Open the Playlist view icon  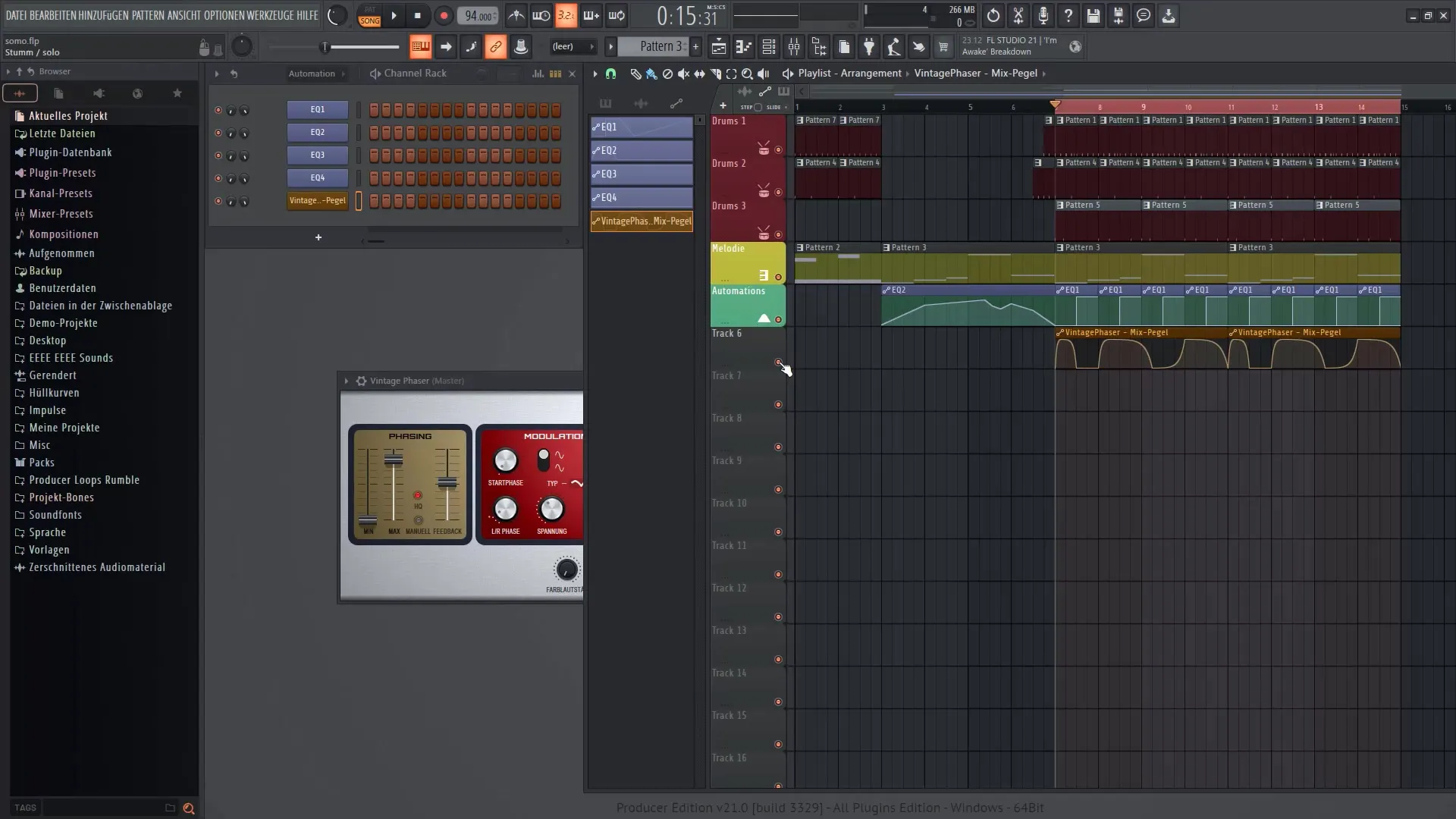pyautogui.click(x=719, y=47)
